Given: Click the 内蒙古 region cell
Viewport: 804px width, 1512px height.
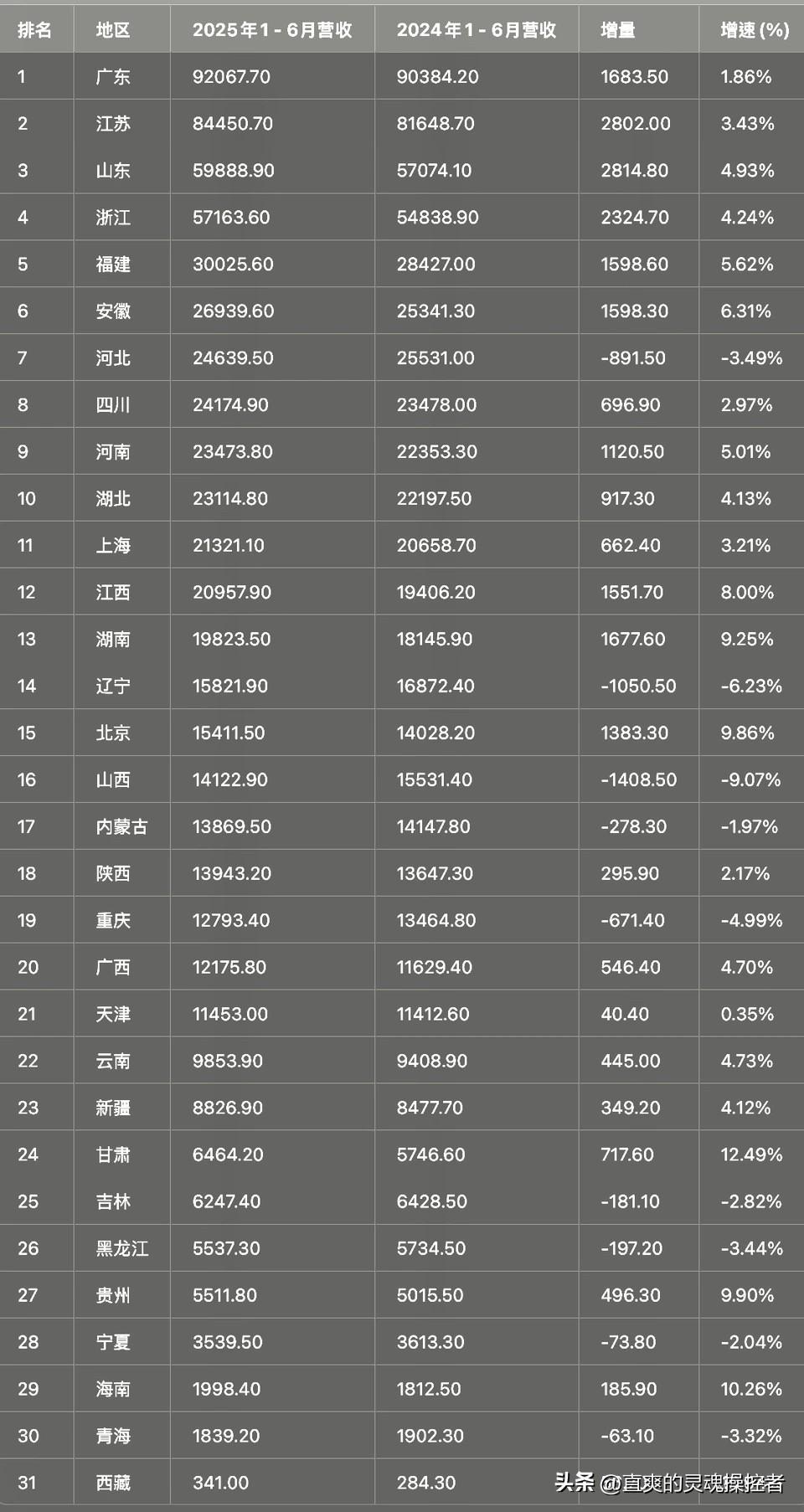Looking at the screenshot, I should 122,827.
